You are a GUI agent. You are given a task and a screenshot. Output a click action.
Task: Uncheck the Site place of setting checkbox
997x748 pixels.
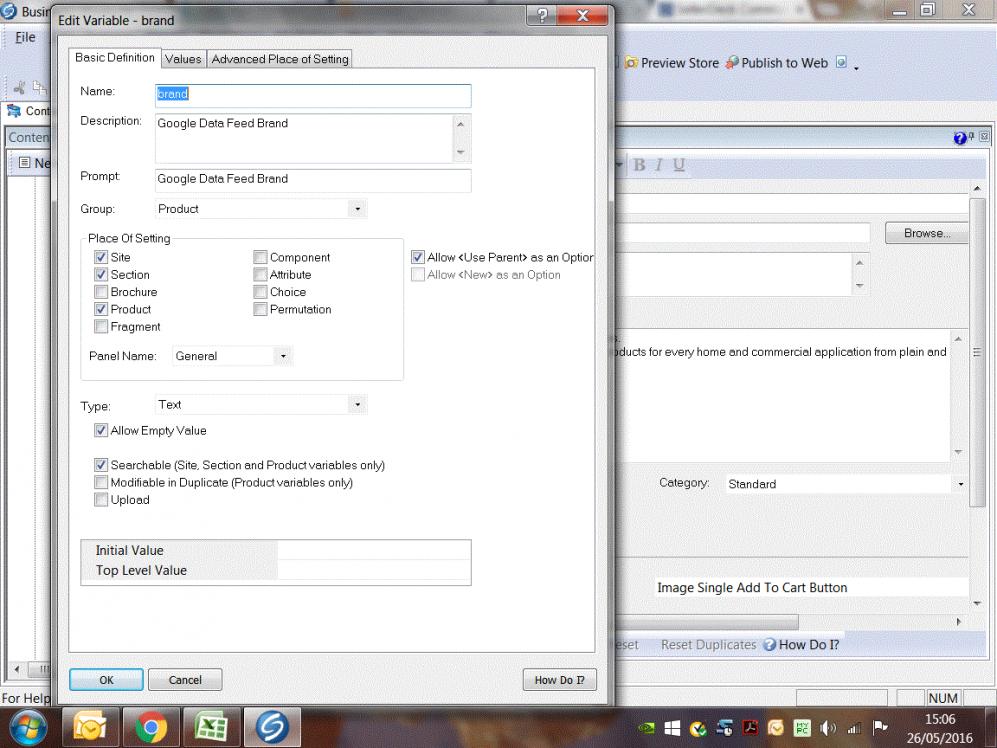coord(101,257)
